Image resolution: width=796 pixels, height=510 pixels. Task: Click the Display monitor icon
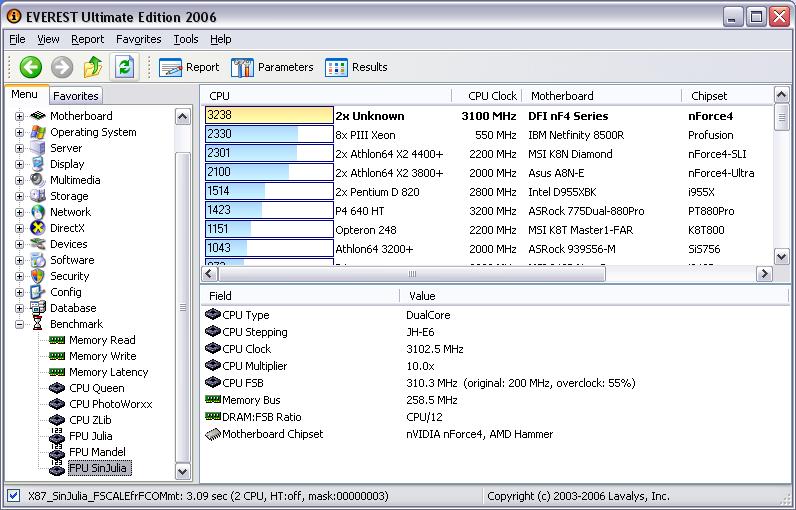(38, 164)
